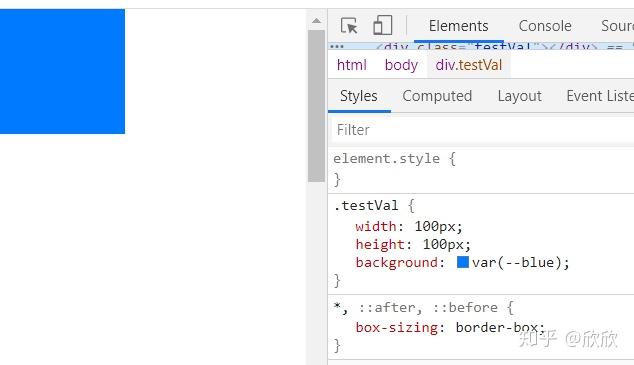This screenshot has height=365, width=634.
Task: Open the Styles pane tab
Action: 359,96
